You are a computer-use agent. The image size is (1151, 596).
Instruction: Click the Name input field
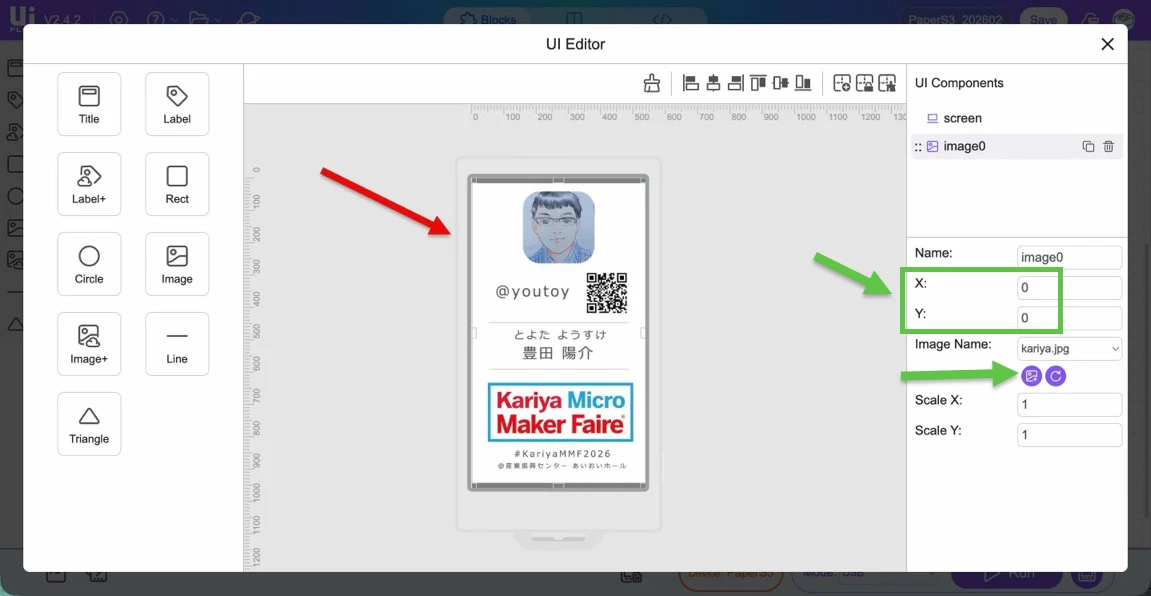click(1070, 258)
